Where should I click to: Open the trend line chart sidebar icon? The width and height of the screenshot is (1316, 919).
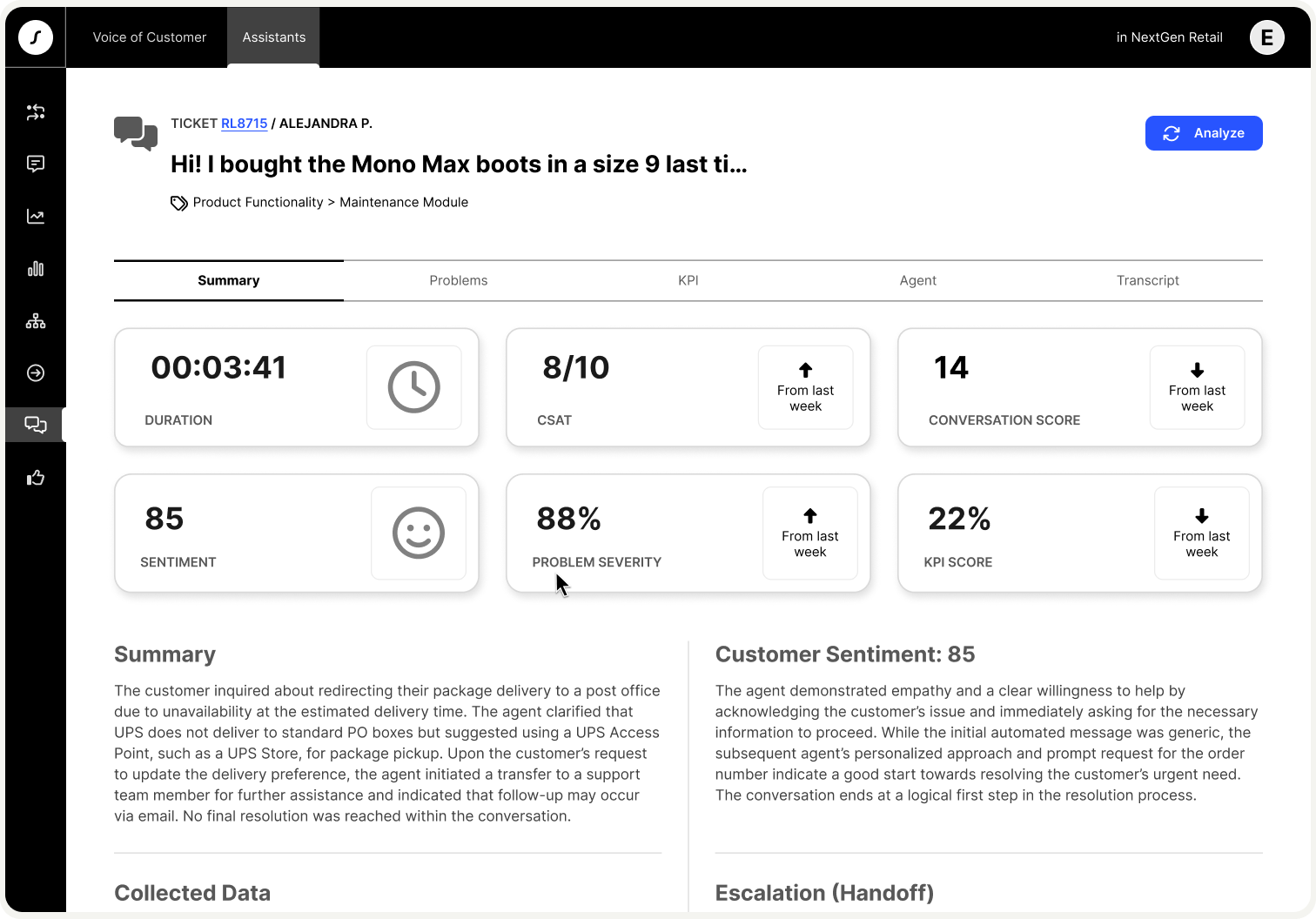[x=36, y=217]
